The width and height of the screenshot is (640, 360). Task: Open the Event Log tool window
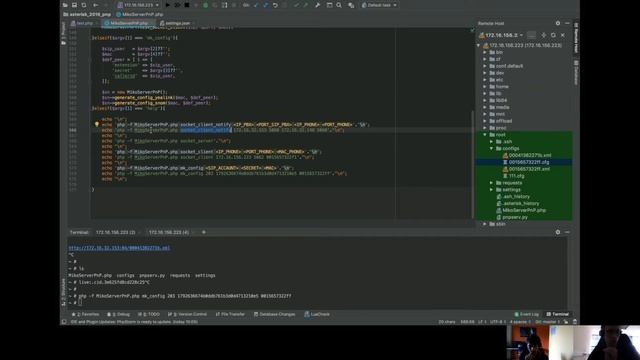click(527, 314)
